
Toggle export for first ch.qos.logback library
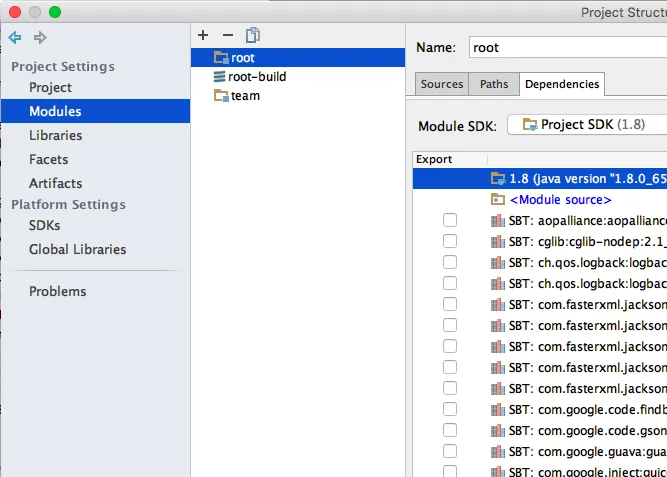pyautogui.click(x=450, y=262)
